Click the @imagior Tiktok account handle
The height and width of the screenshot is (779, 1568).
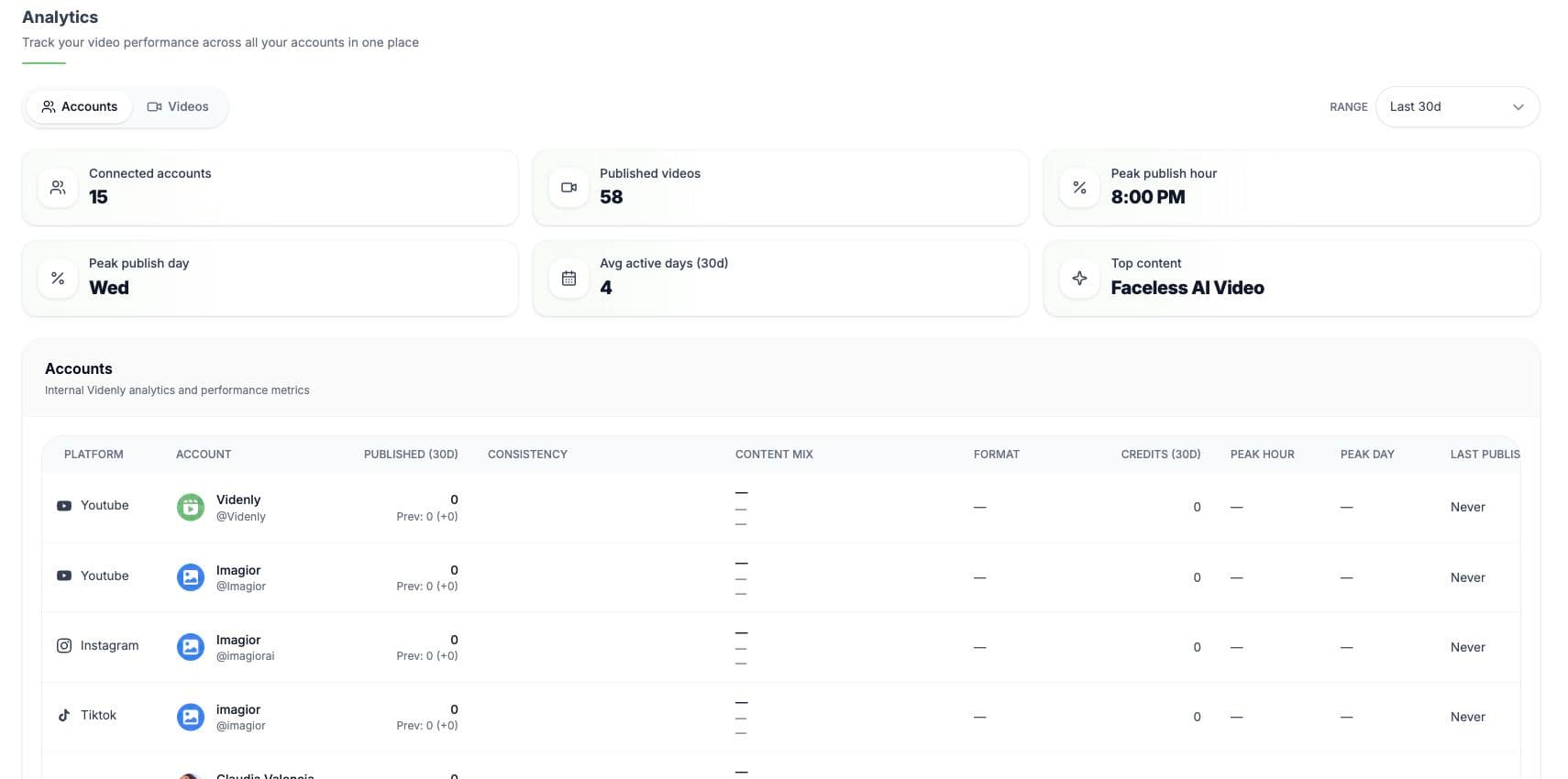(241, 726)
